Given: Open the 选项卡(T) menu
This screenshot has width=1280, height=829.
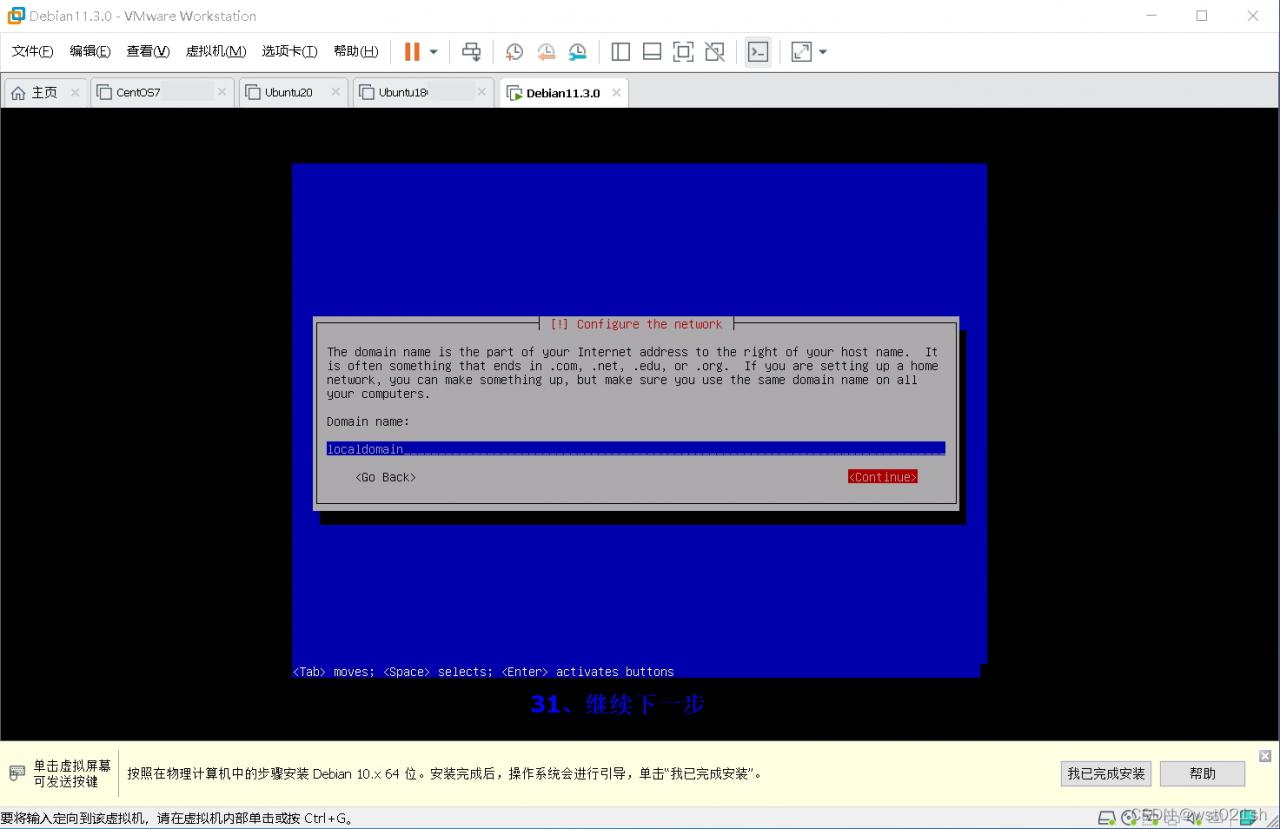Looking at the screenshot, I should 289,52.
